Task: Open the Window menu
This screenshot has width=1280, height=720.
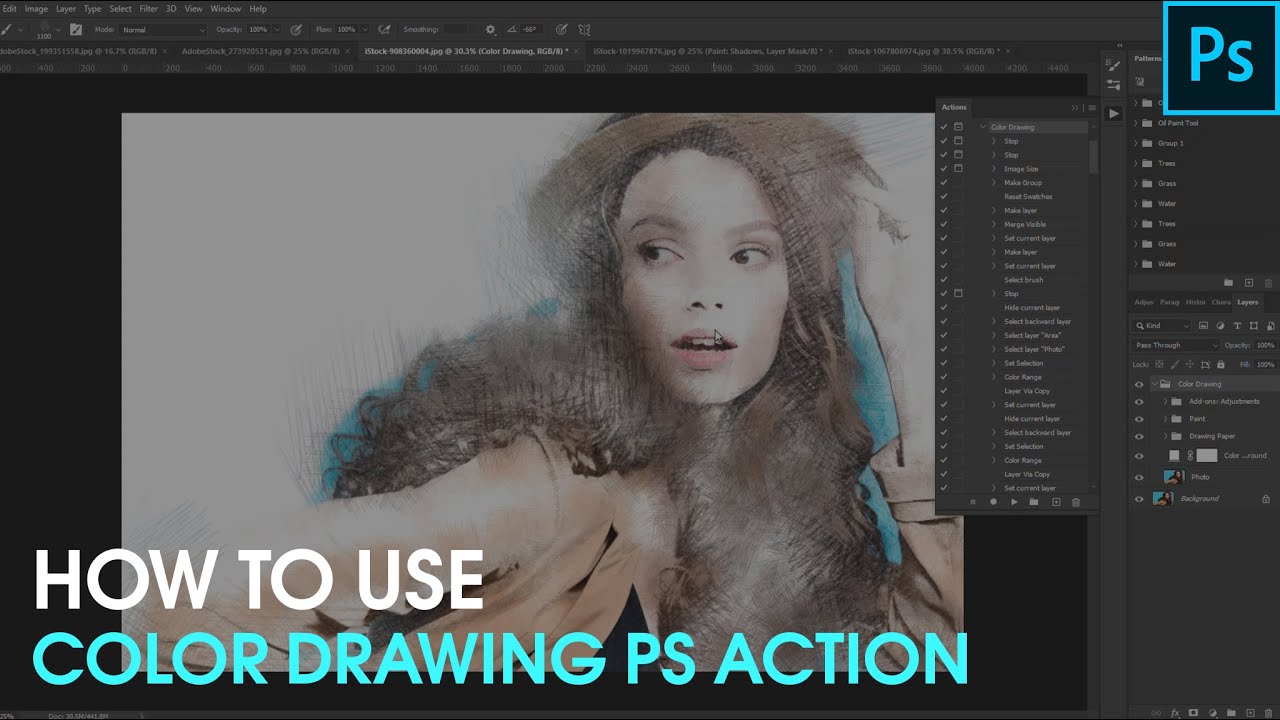Action: (226, 9)
